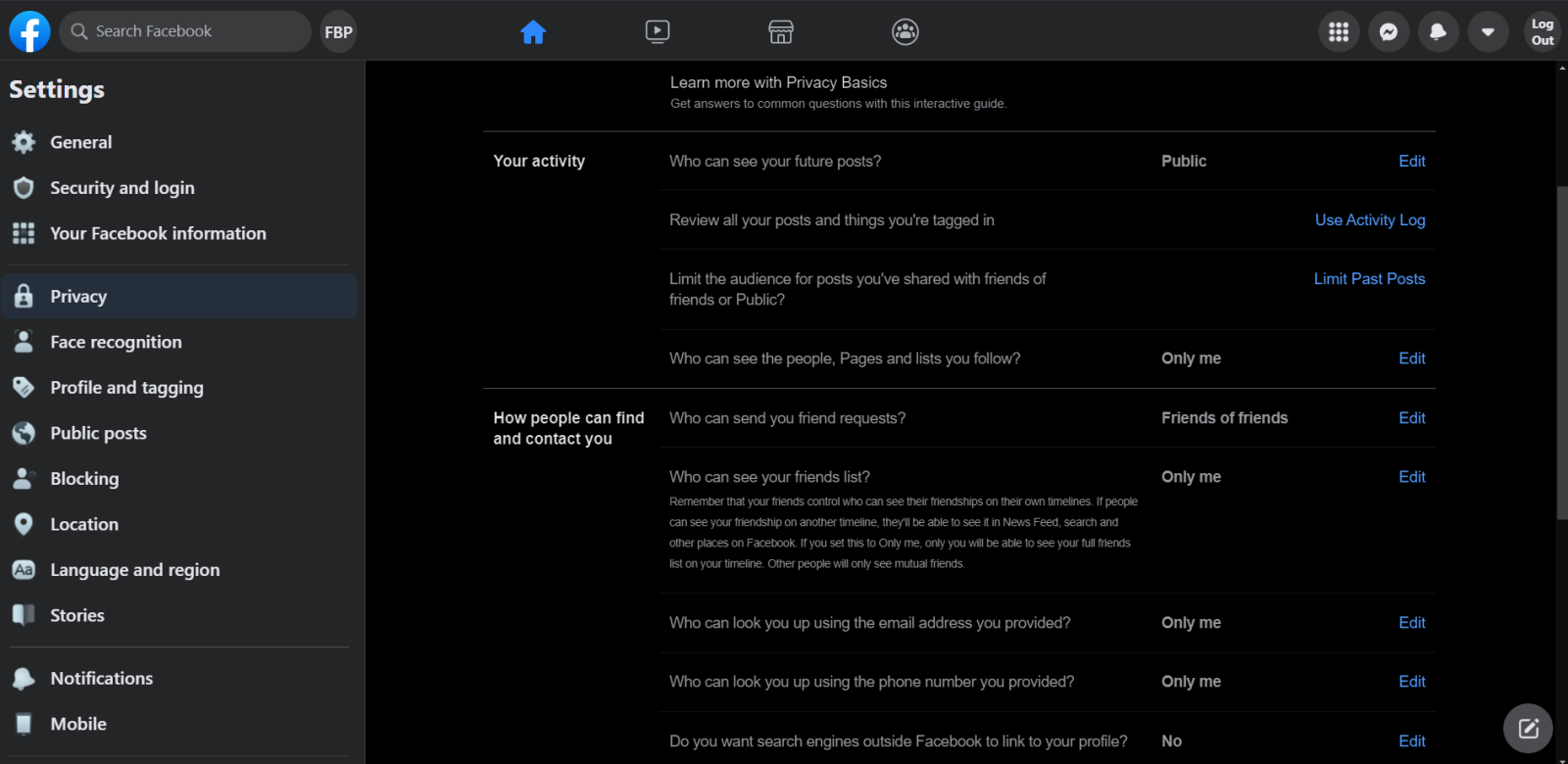Open General settings

pos(179,142)
